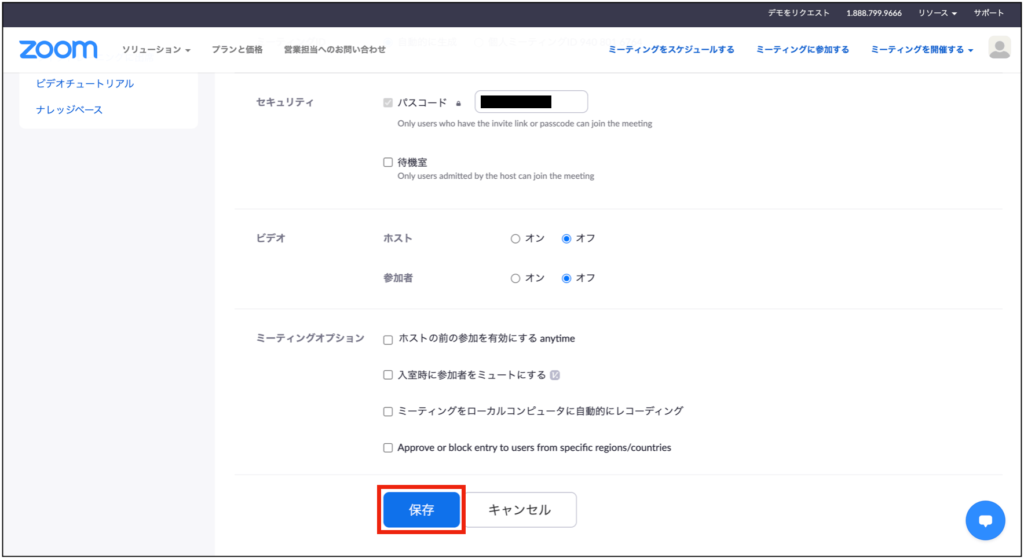The width and height of the screenshot is (1024, 559).
Task: Tick Approve or block entry by regions
Action: click(x=388, y=448)
